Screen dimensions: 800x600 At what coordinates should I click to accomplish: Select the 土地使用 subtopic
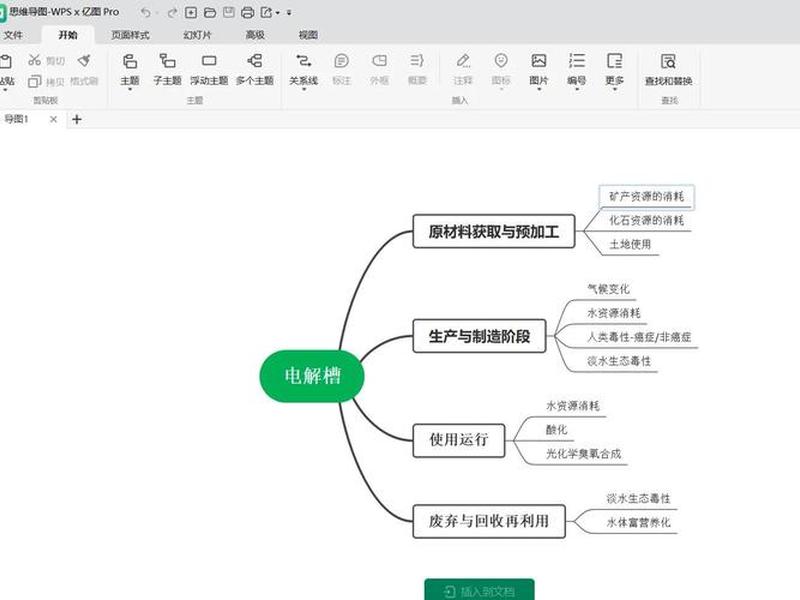tap(631, 244)
